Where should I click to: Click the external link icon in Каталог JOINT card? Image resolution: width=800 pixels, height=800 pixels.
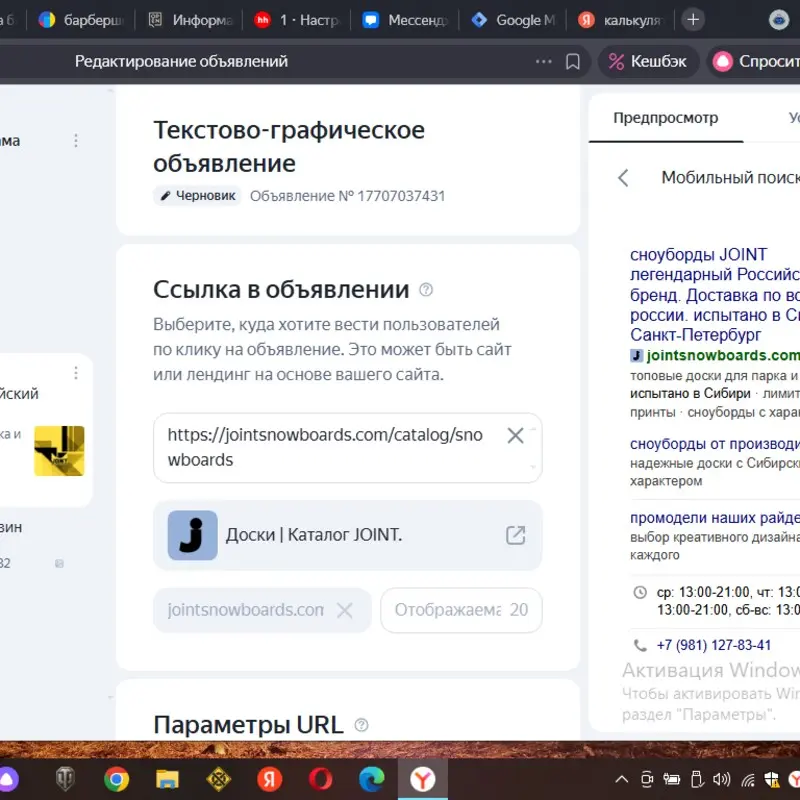pos(515,535)
